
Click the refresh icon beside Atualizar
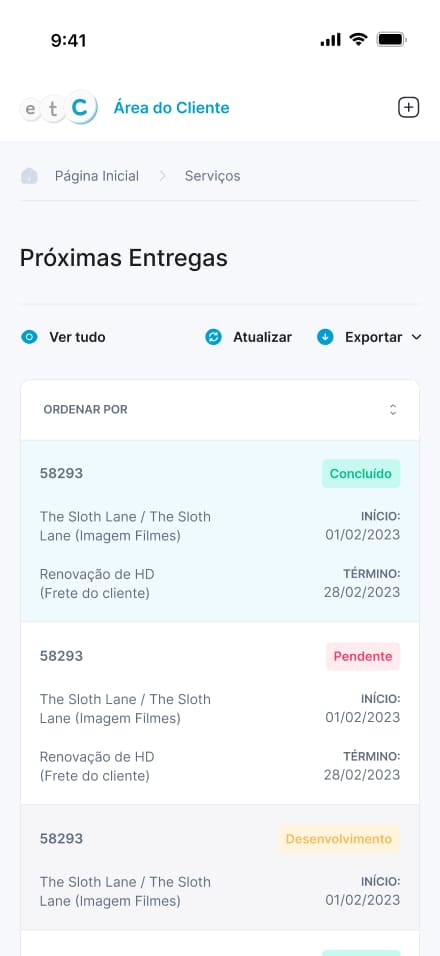point(213,337)
